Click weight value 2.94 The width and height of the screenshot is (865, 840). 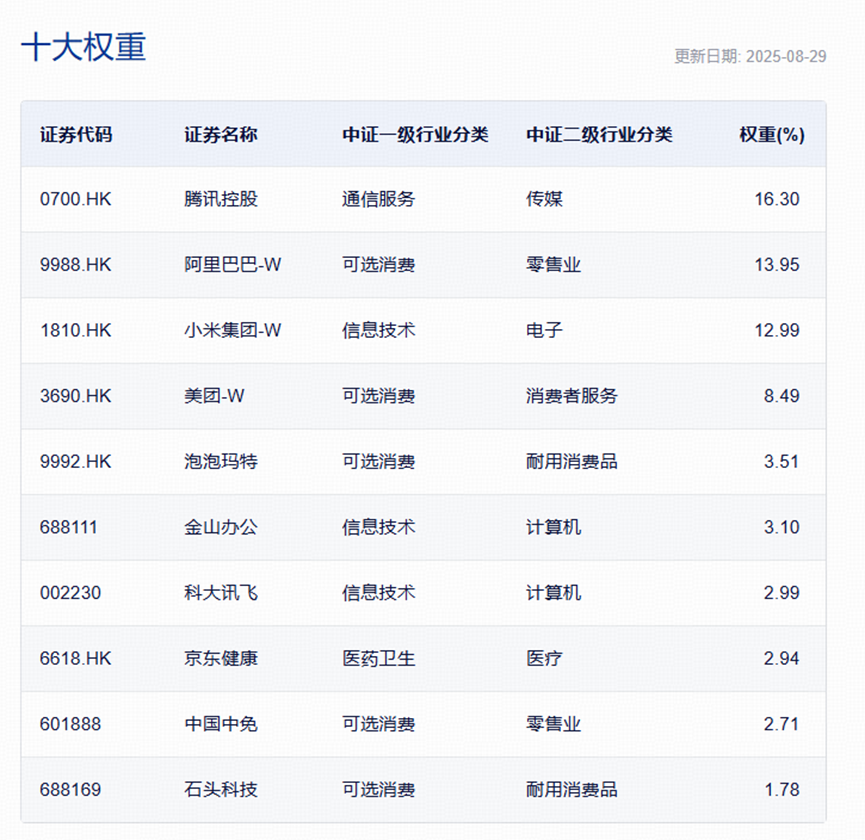coord(781,659)
